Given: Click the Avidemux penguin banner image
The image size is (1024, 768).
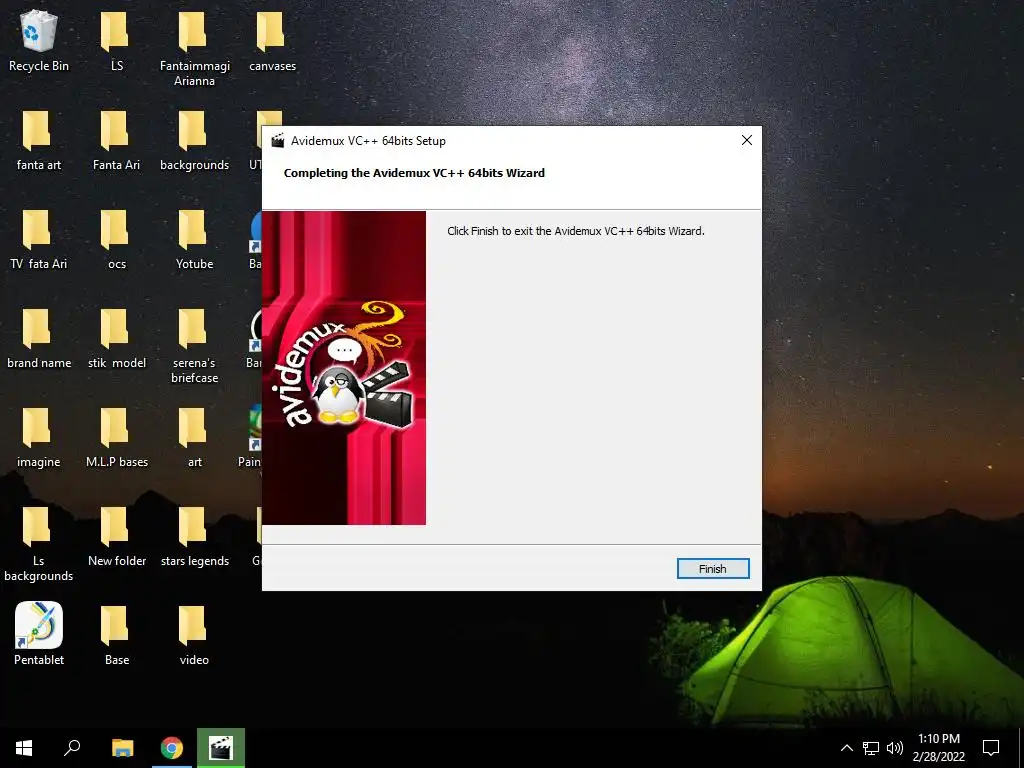Looking at the screenshot, I should [344, 368].
